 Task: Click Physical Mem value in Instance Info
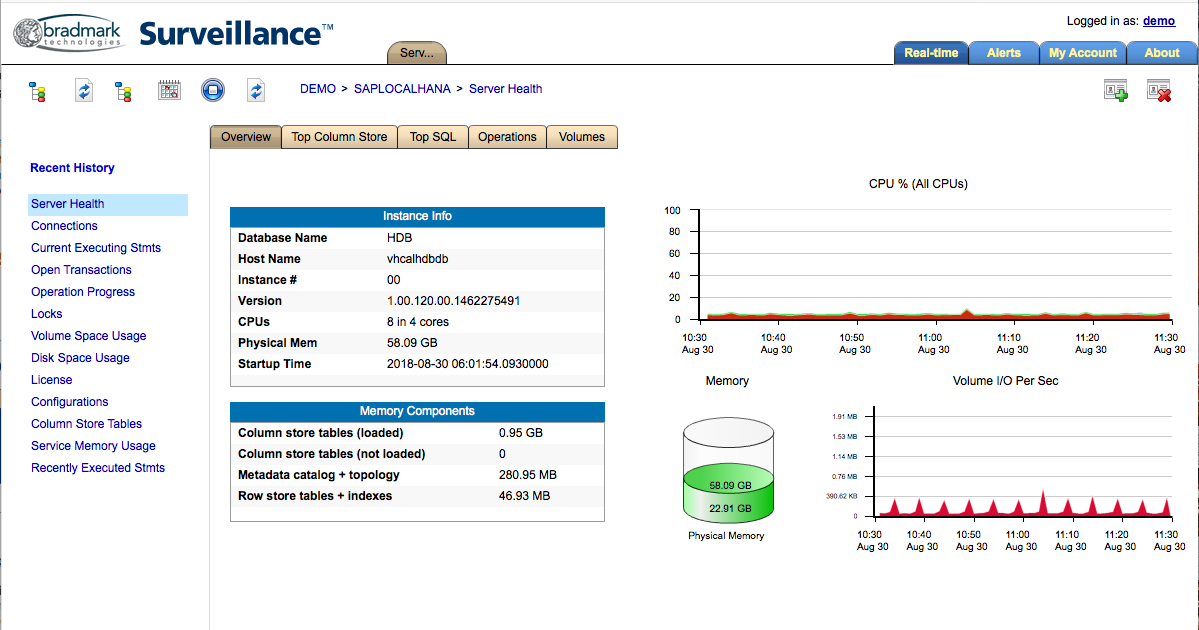click(412, 343)
